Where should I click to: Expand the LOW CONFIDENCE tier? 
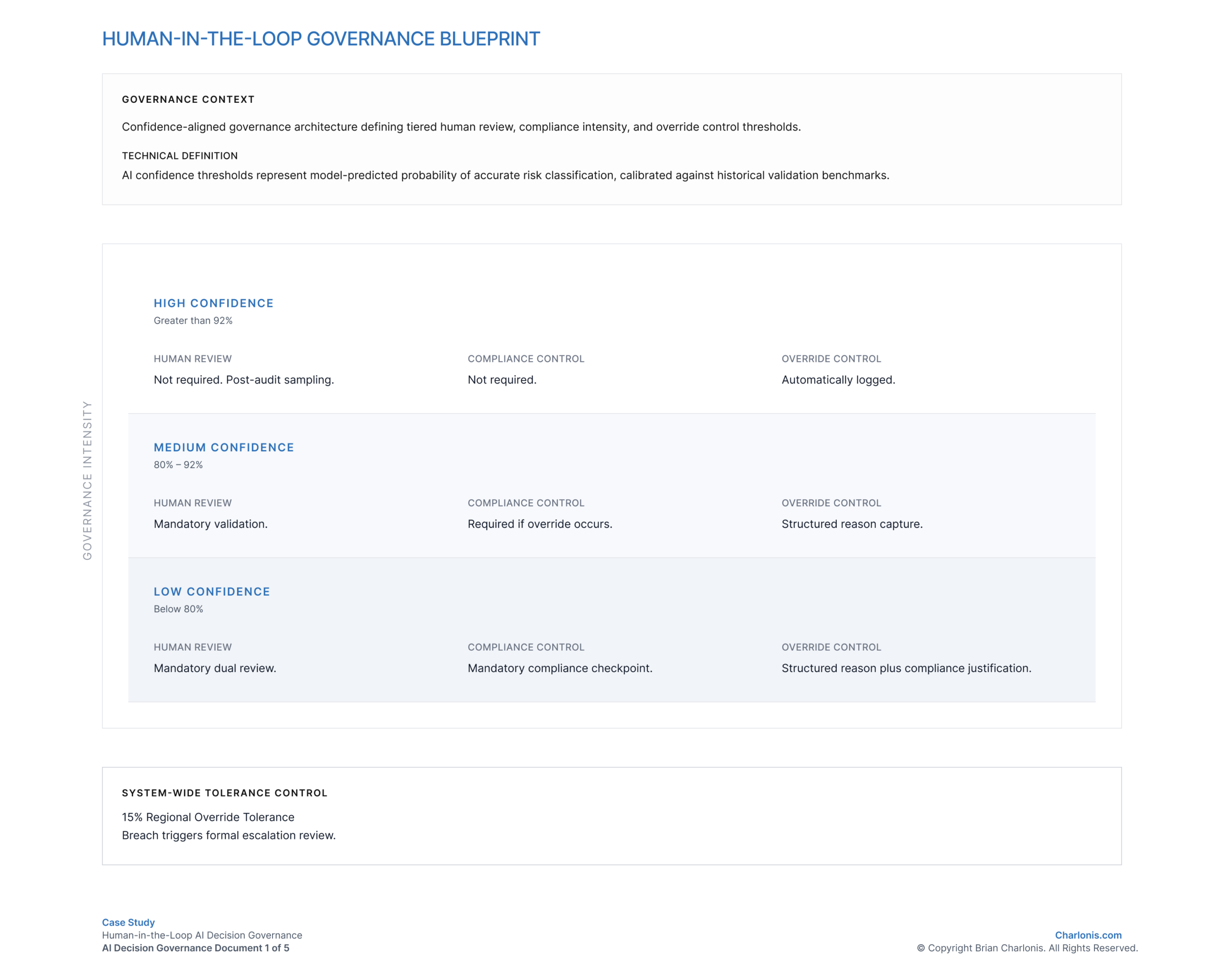pos(211,591)
